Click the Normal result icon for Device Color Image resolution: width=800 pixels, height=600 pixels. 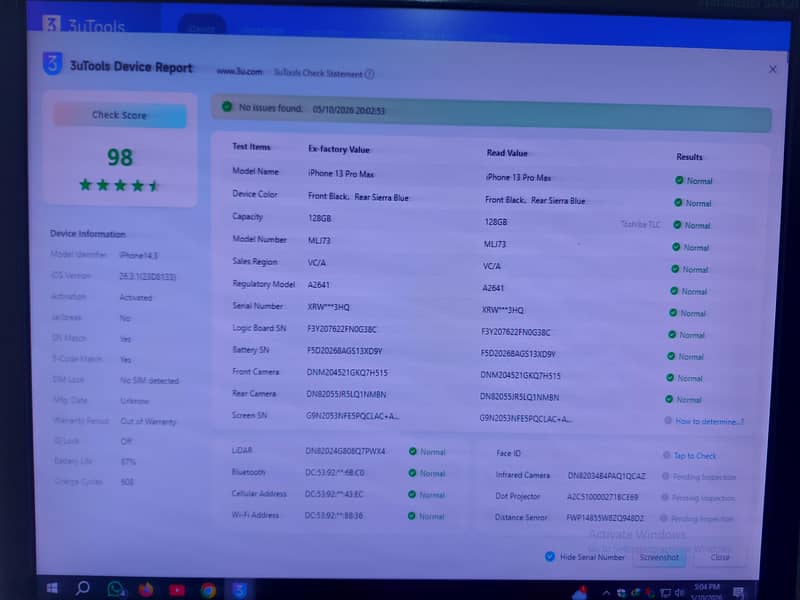(x=678, y=203)
